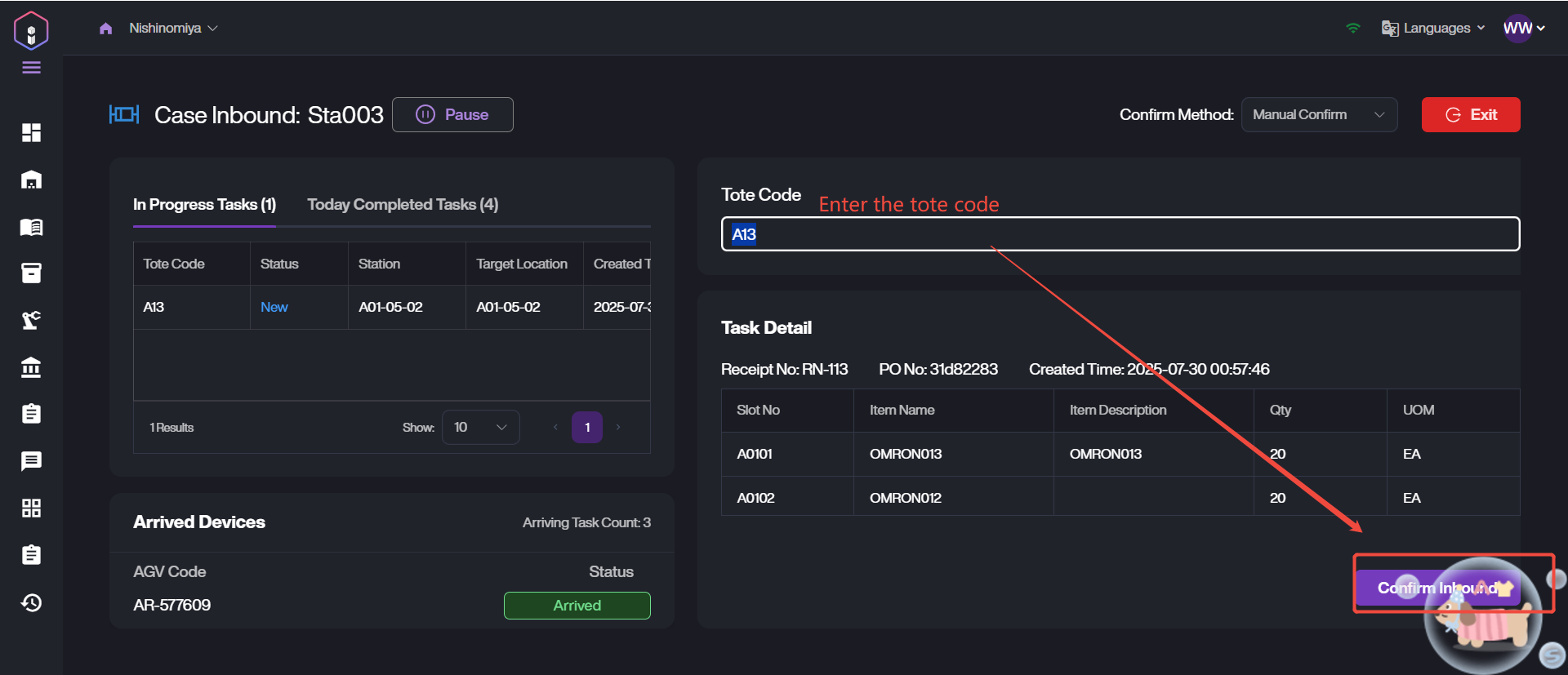This screenshot has height=675, width=1568.
Task: Open the warehouse icon in sidebar
Action: click(31, 180)
